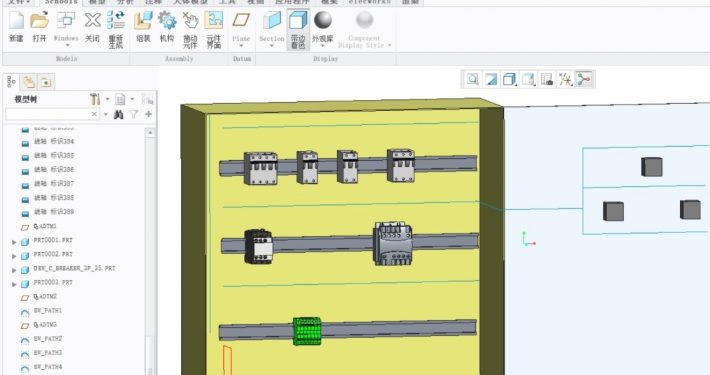Open a file with the 打开 icon
Image resolution: width=710 pixels, height=375 pixels.
coord(39,27)
